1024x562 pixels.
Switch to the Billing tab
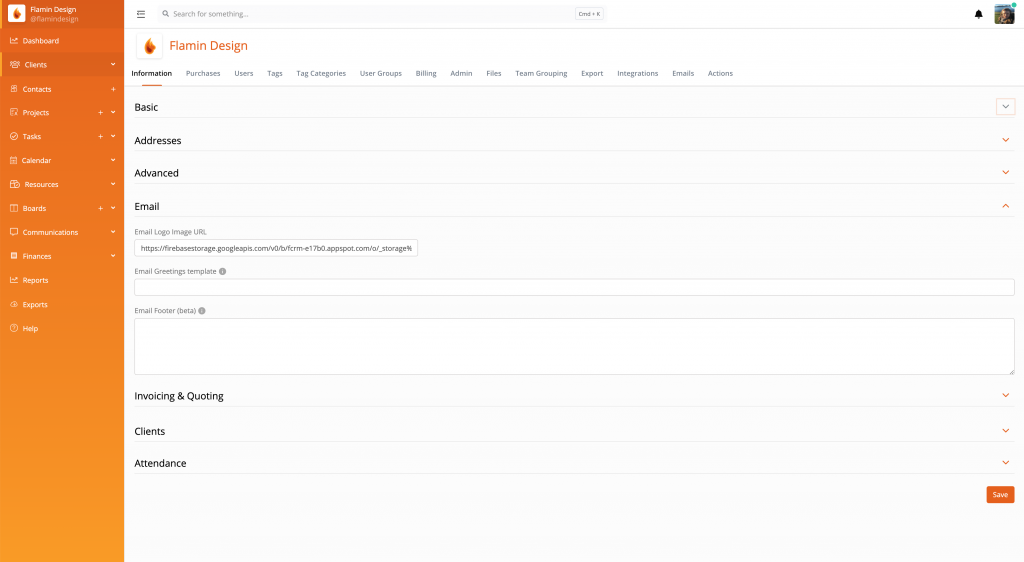[x=426, y=73]
